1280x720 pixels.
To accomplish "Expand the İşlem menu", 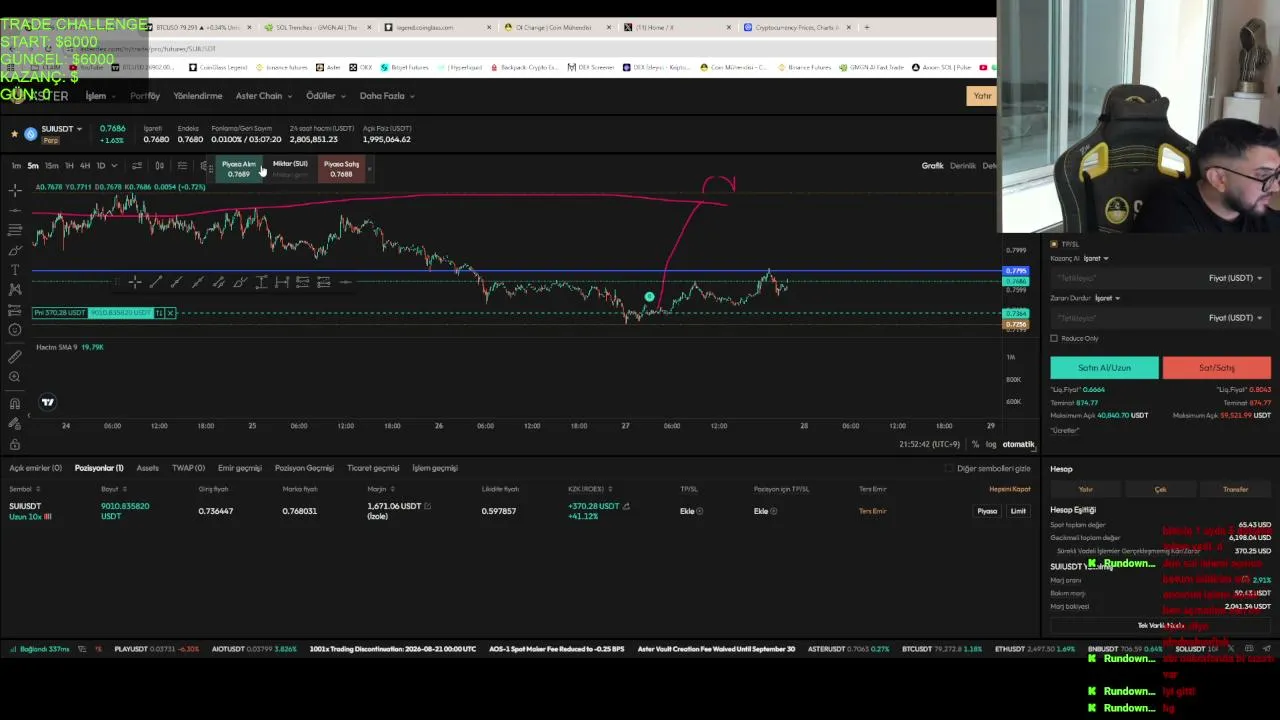I will tap(99, 96).
